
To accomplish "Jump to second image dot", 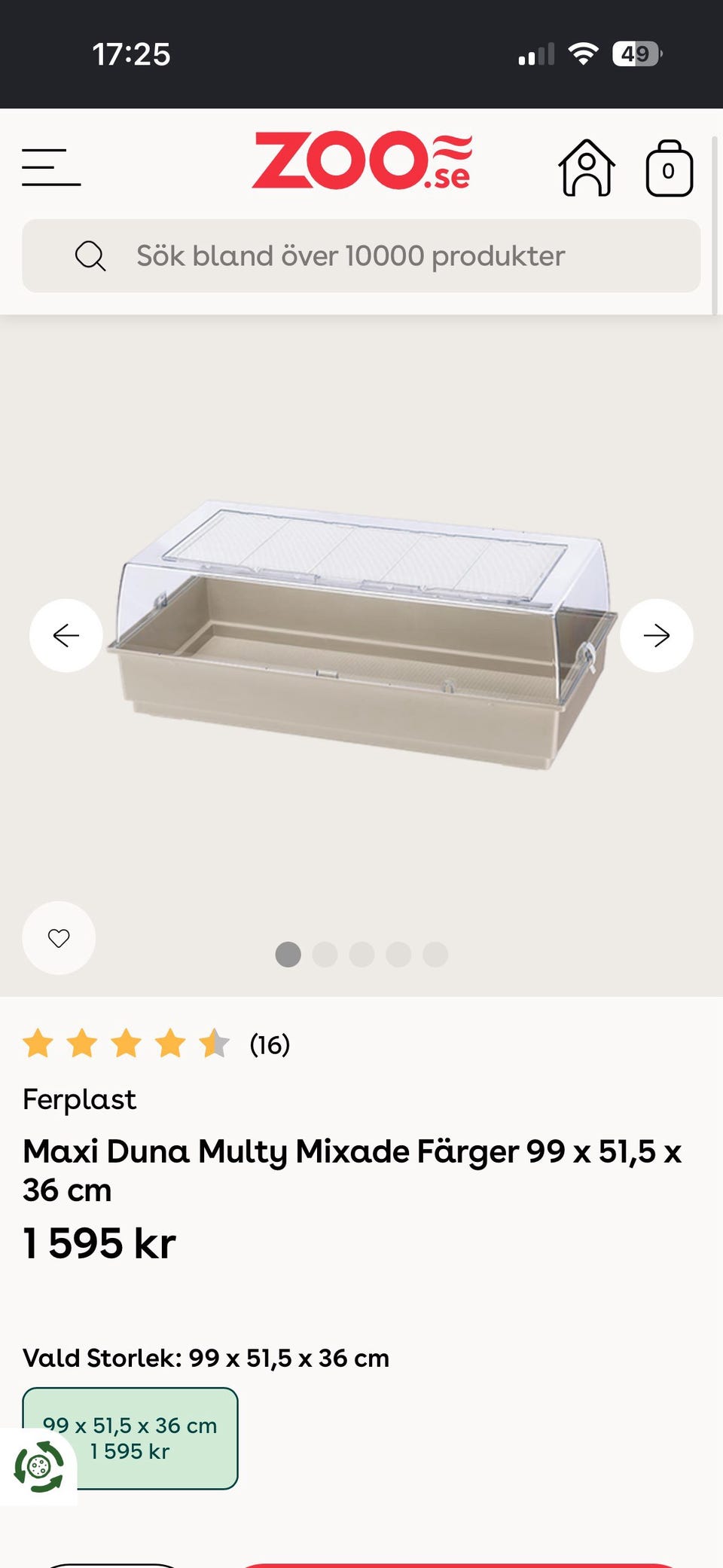I will (x=325, y=954).
